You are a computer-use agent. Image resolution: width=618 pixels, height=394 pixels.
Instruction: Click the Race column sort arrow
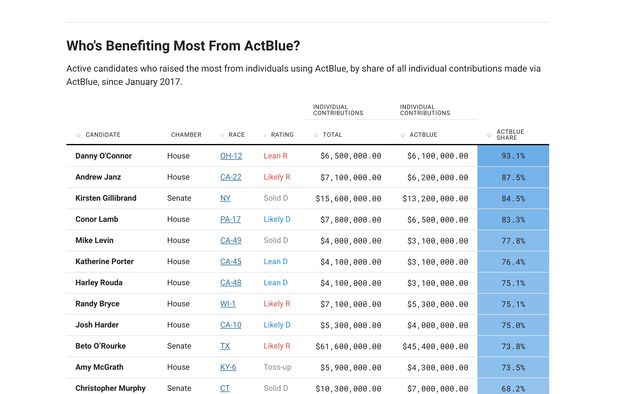[x=222, y=135]
